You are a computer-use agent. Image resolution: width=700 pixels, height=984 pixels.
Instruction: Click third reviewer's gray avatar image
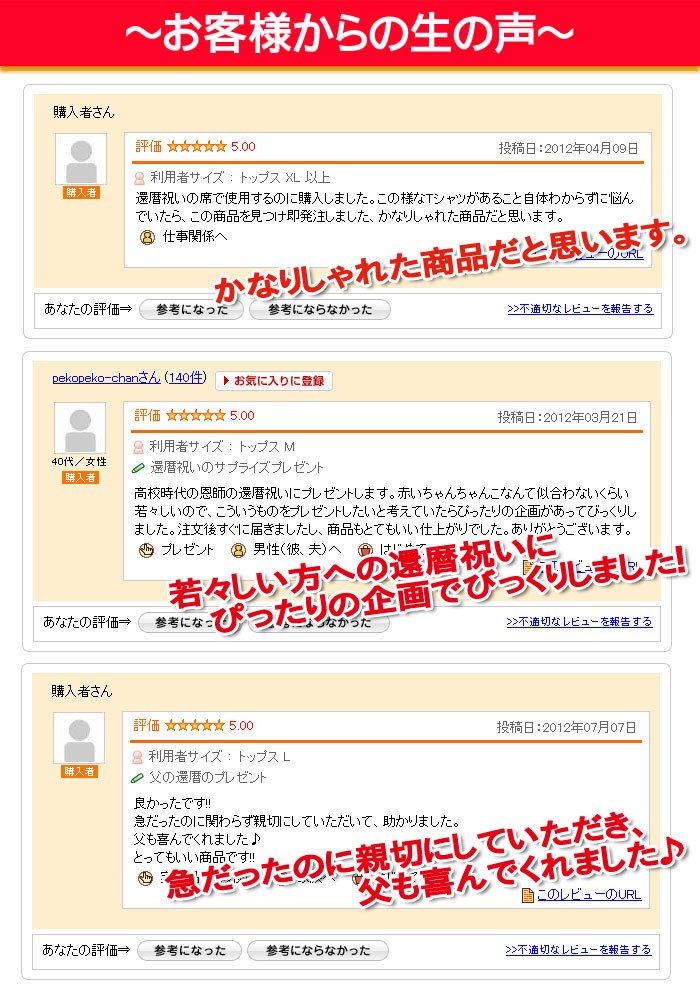tap(78, 738)
